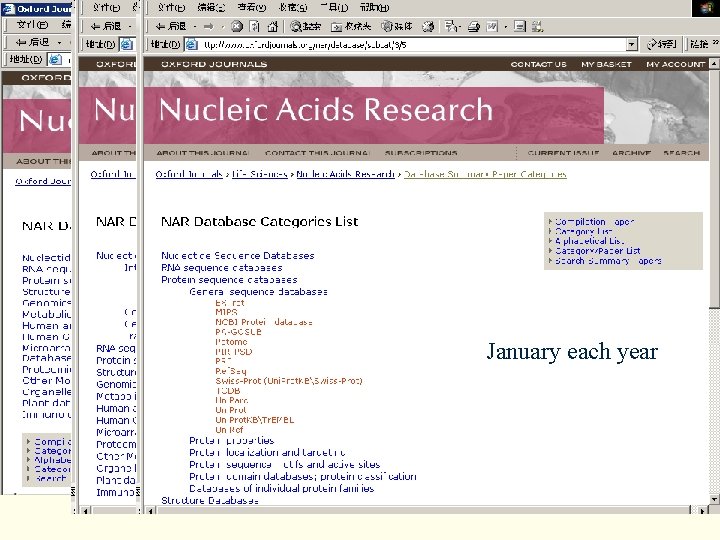The height and width of the screenshot is (540, 720).
Task: Open the RNA sequence databases category
Action: (222, 268)
